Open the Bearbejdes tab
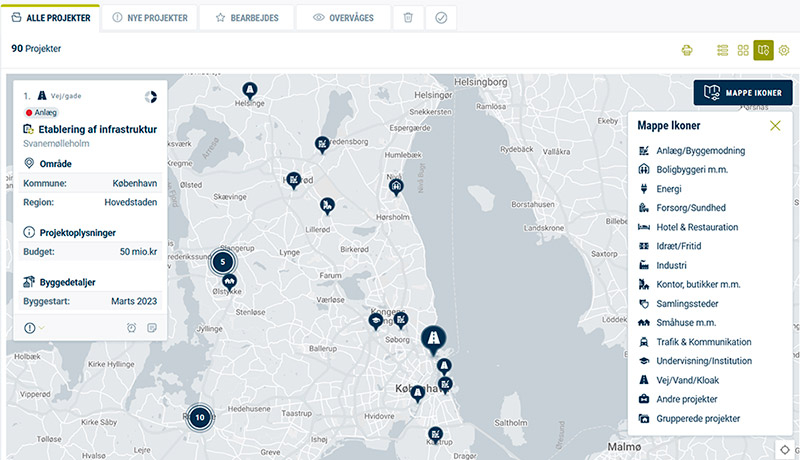The width and height of the screenshot is (800, 460). 246,17
